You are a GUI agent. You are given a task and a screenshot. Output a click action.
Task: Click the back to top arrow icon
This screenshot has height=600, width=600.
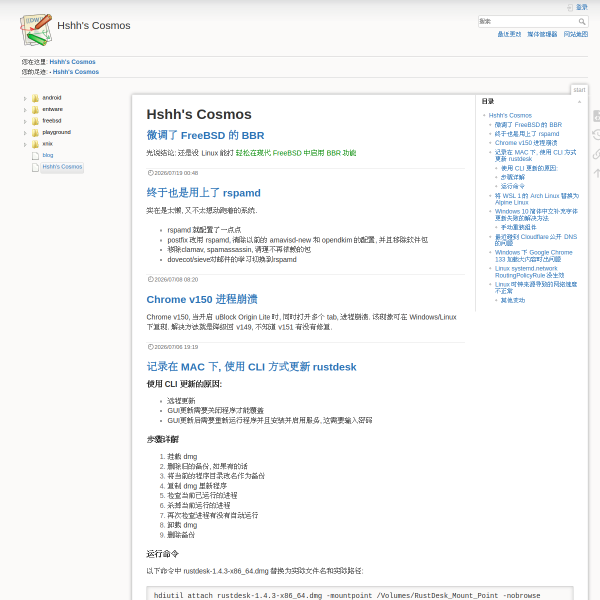point(597,173)
